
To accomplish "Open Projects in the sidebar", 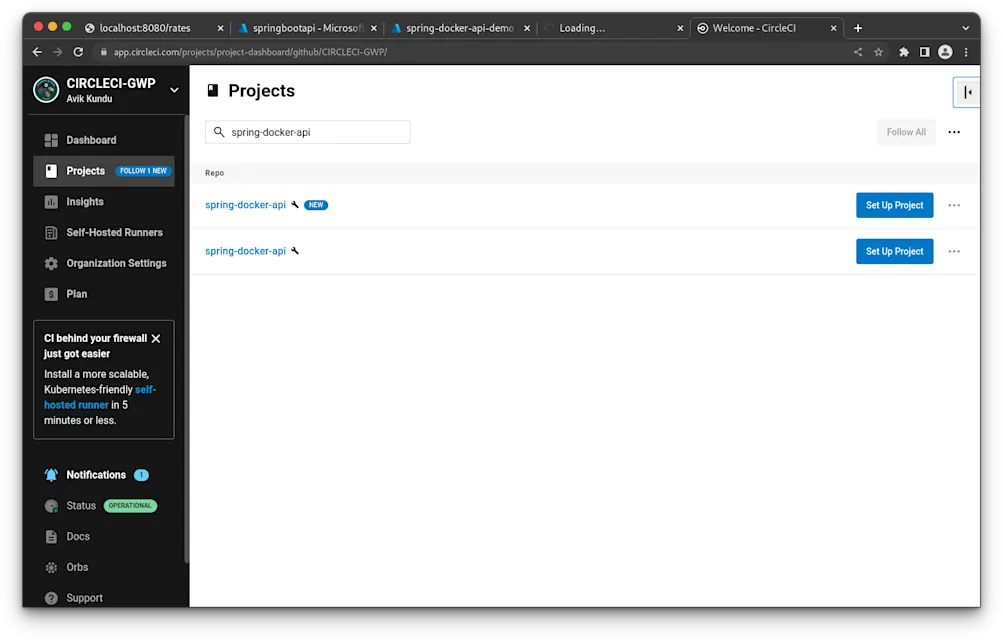I will coord(104,171).
